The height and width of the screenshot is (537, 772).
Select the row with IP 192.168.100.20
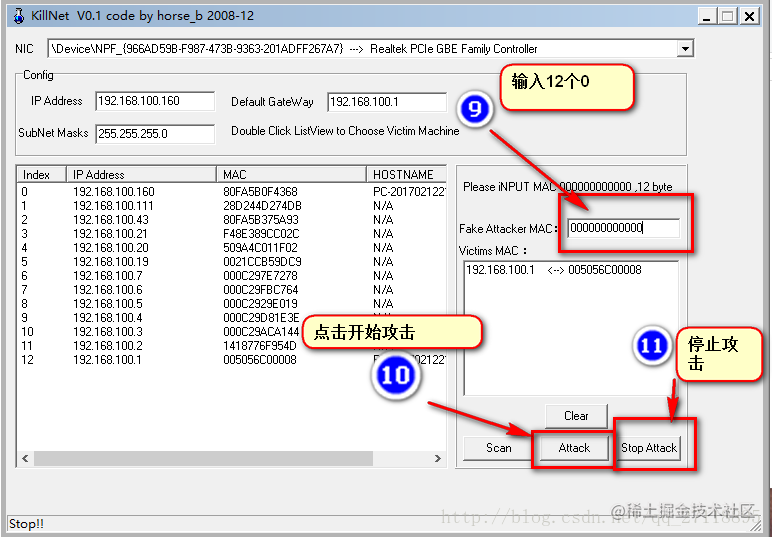(x=231, y=248)
